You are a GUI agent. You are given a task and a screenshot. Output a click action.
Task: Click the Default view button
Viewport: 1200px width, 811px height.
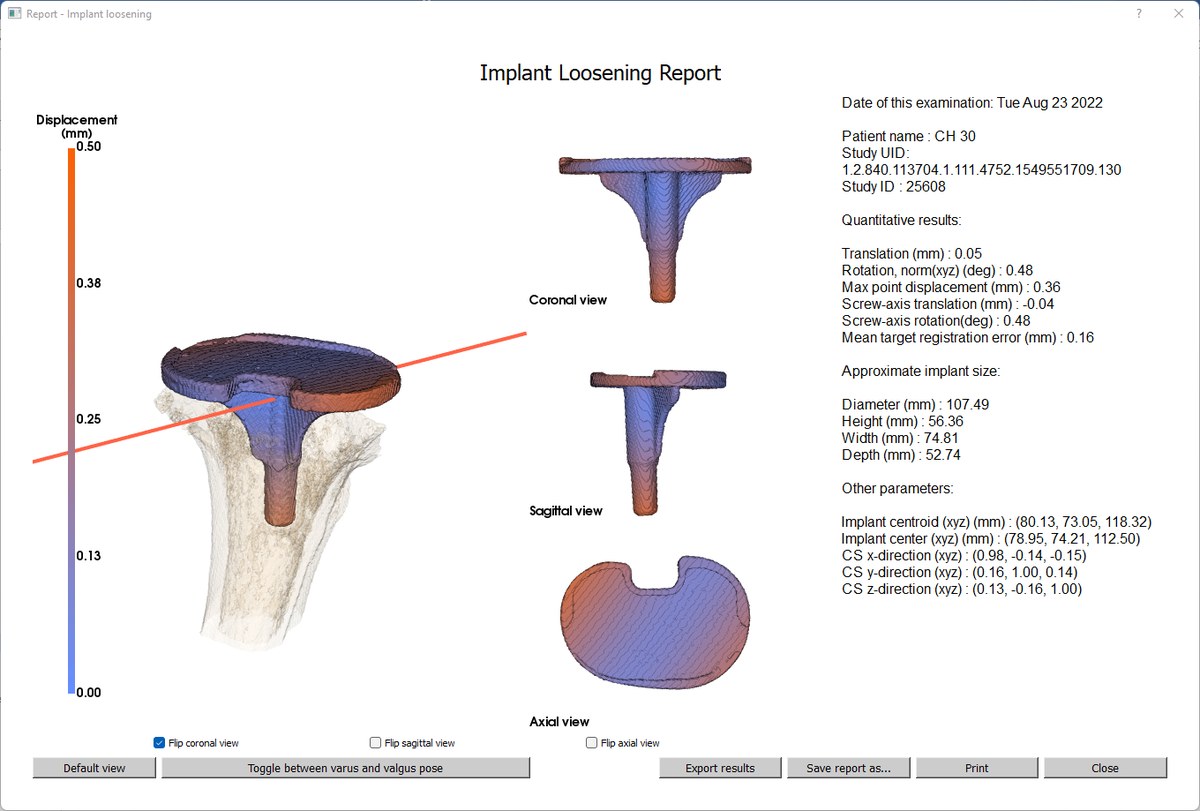click(x=95, y=768)
